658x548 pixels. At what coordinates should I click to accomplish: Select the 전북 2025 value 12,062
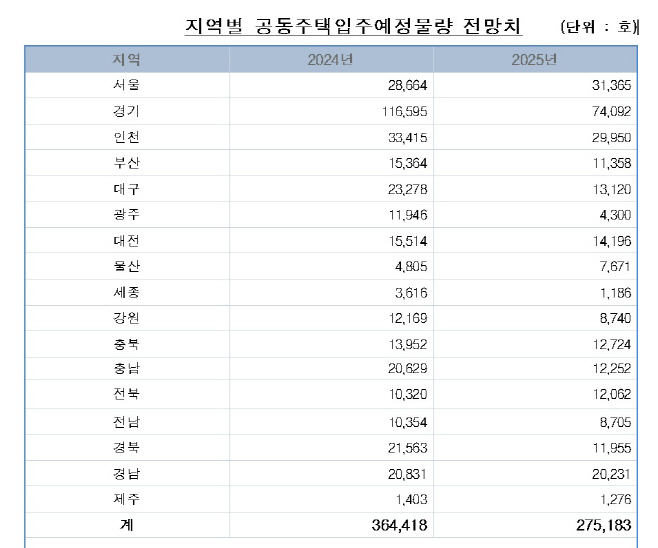[612, 394]
